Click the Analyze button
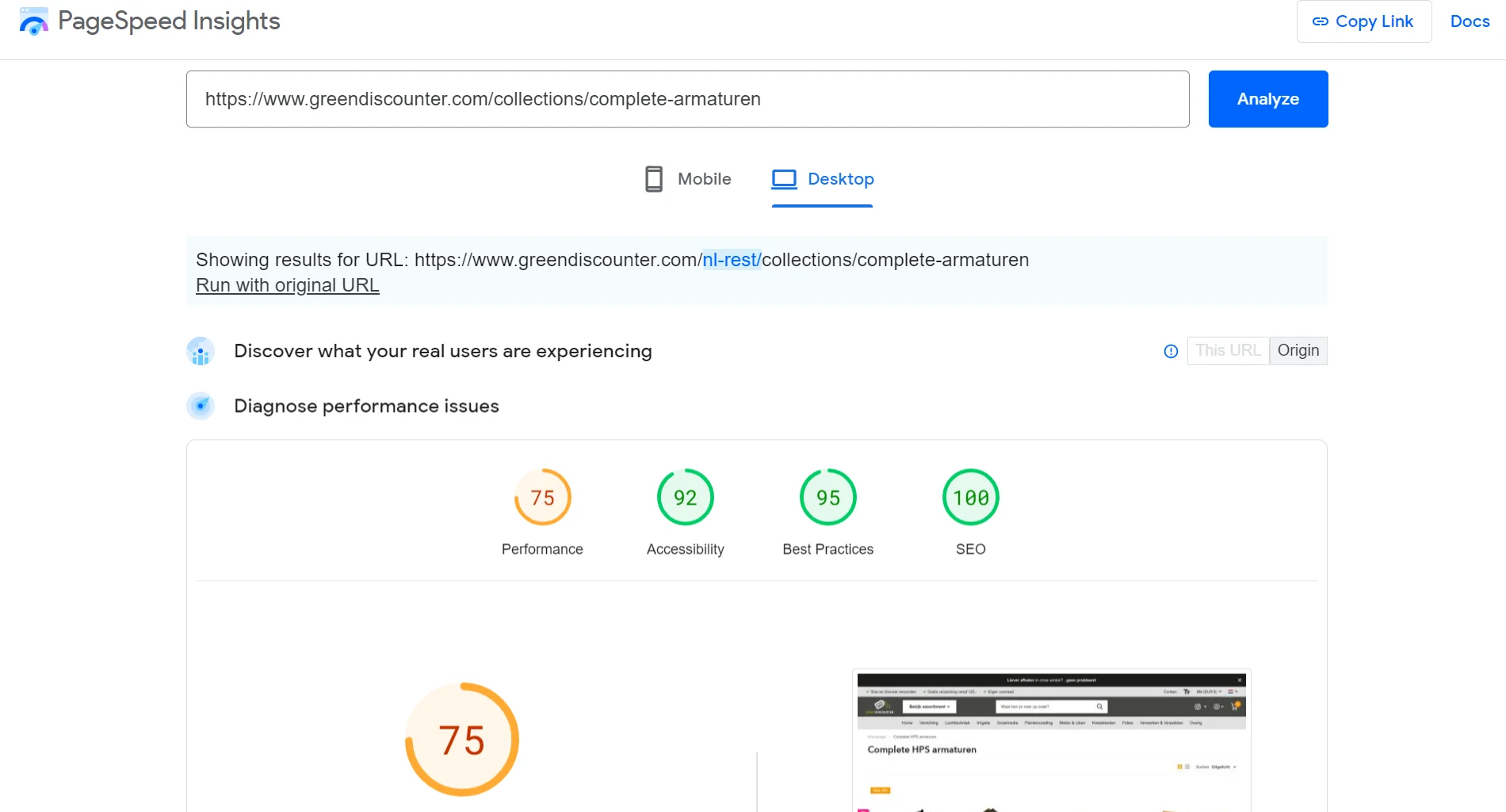The width and height of the screenshot is (1506, 812). tap(1268, 99)
